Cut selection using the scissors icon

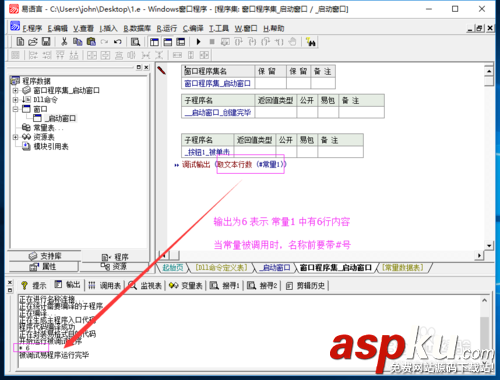click(x=64, y=42)
